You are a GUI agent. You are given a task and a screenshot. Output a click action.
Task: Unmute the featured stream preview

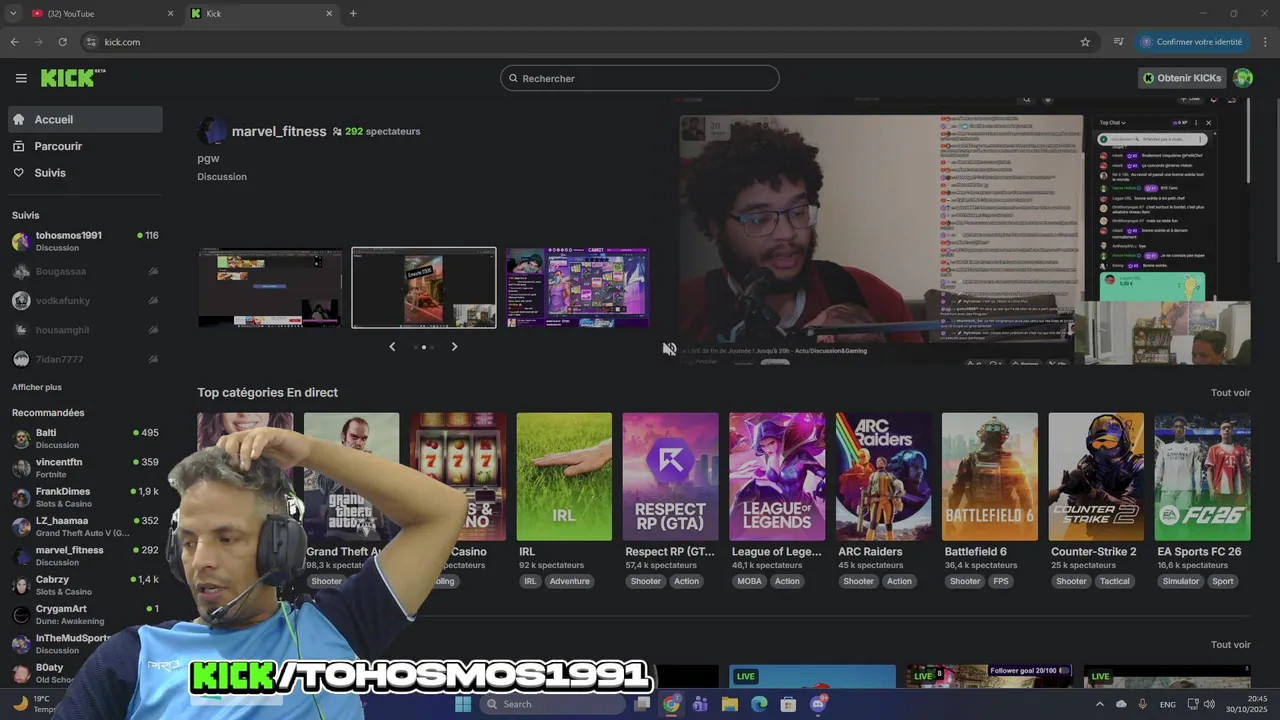click(669, 349)
